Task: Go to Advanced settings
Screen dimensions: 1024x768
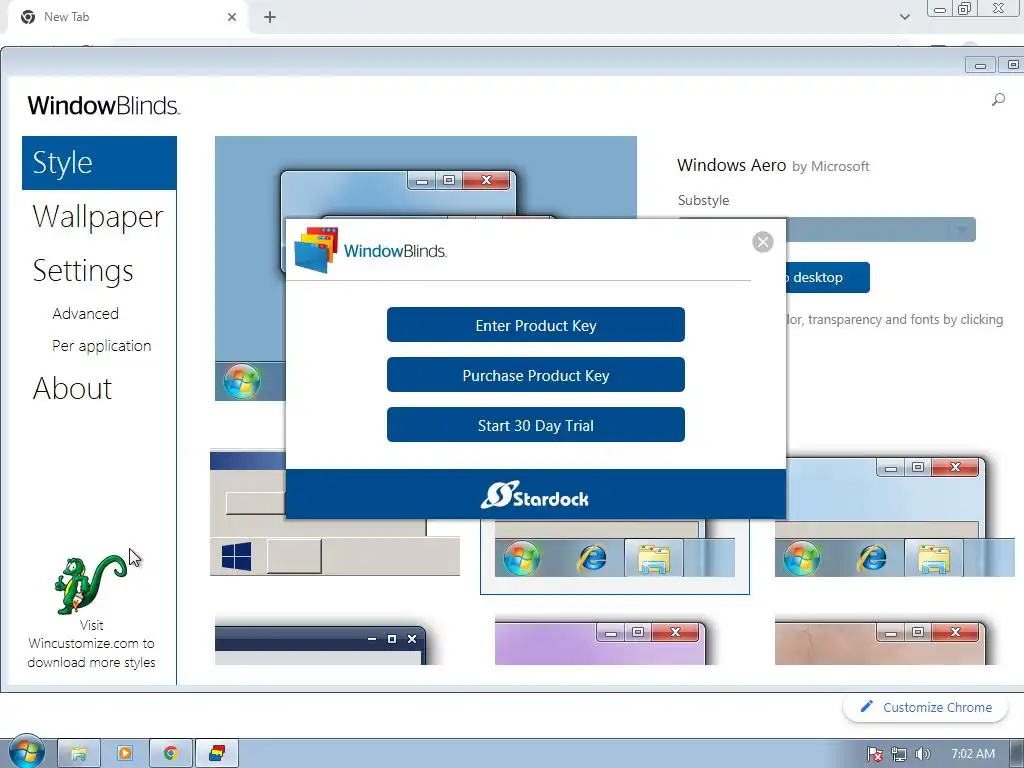Action: click(x=86, y=313)
